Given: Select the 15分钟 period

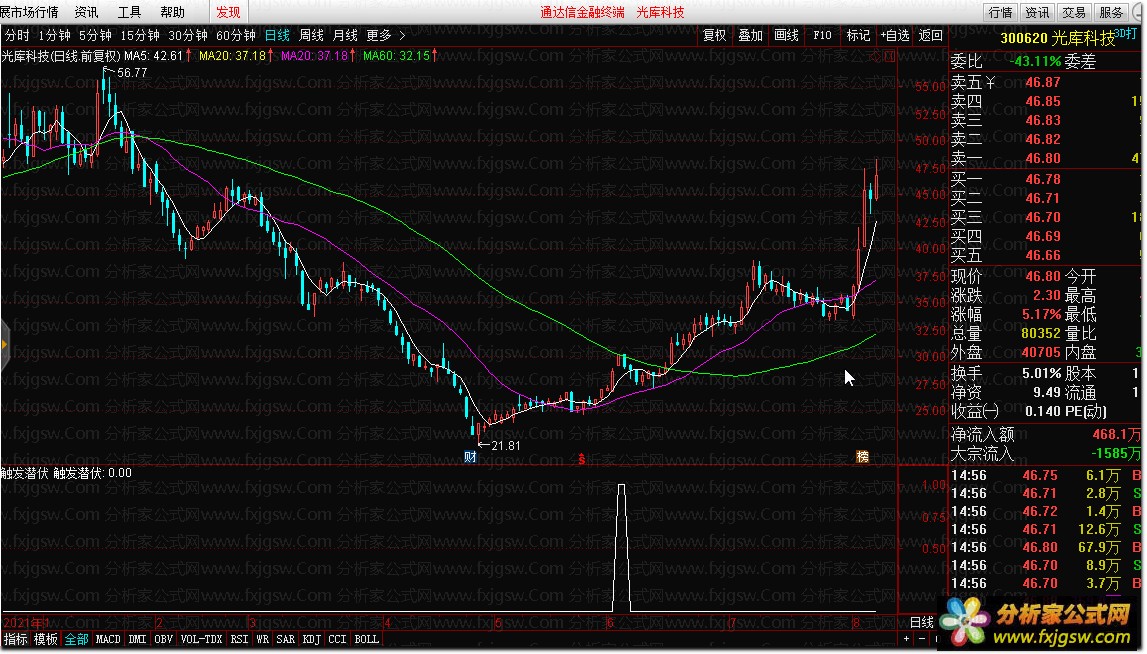Looking at the screenshot, I should pos(140,35).
